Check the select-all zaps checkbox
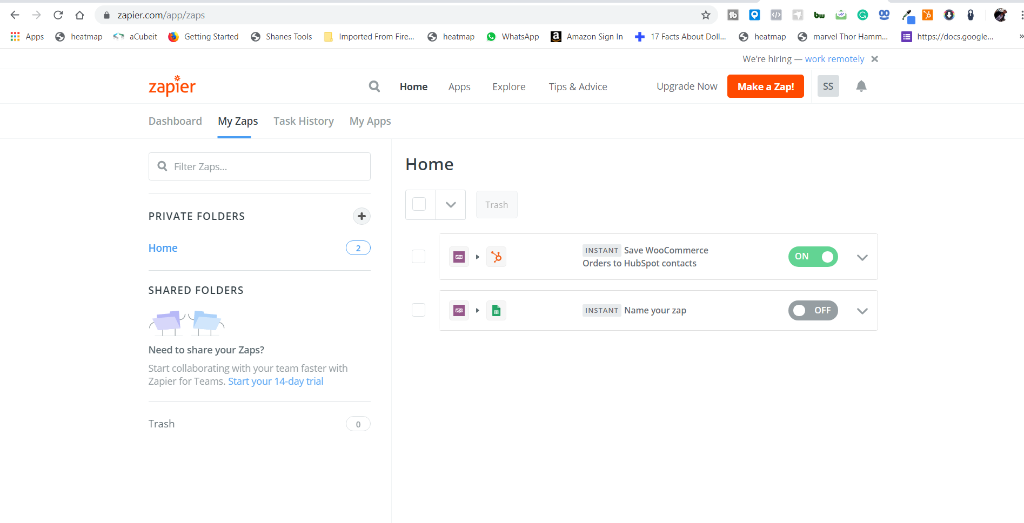1024x523 pixels. point(419,204)
